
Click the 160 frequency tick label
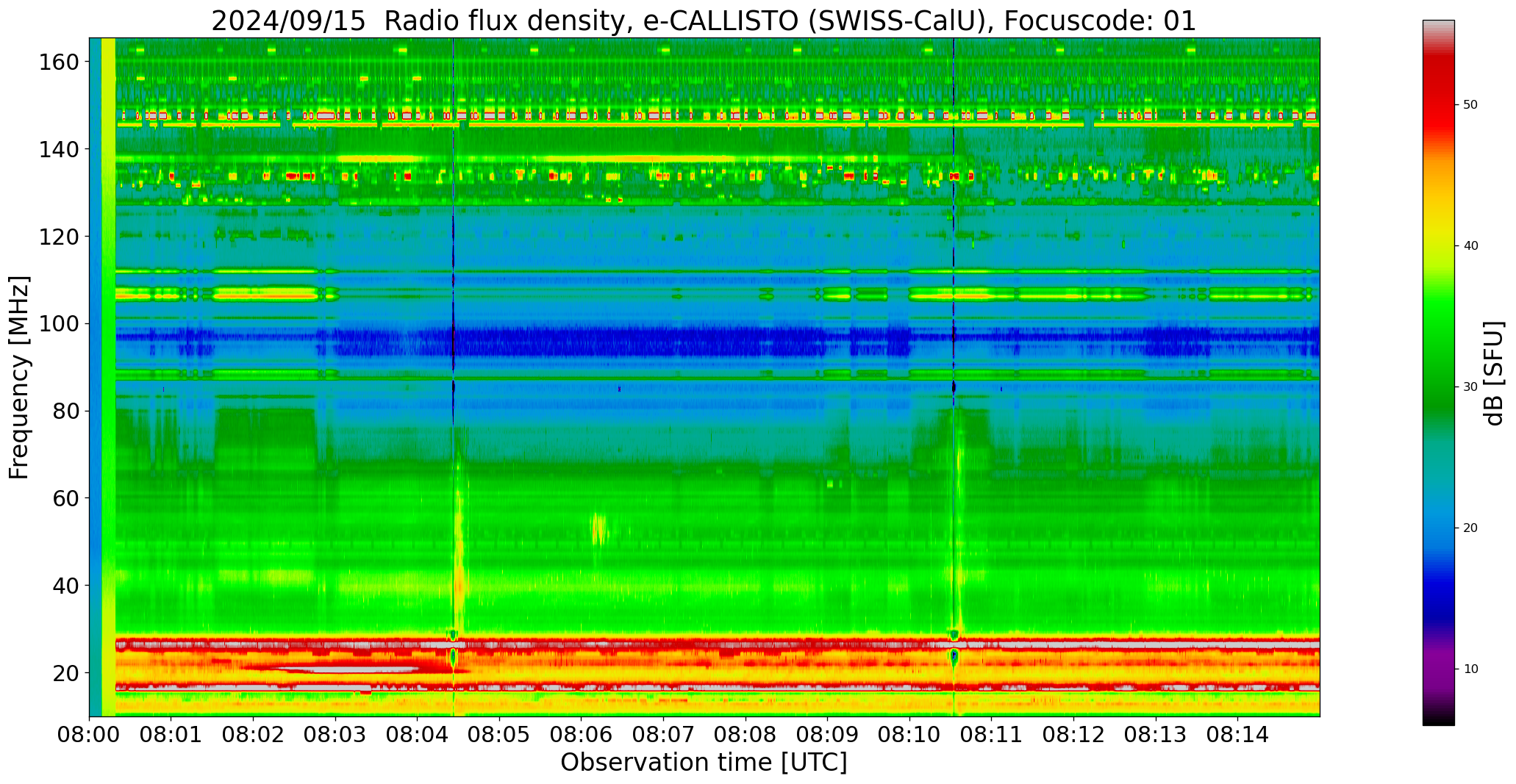point(60,62)
